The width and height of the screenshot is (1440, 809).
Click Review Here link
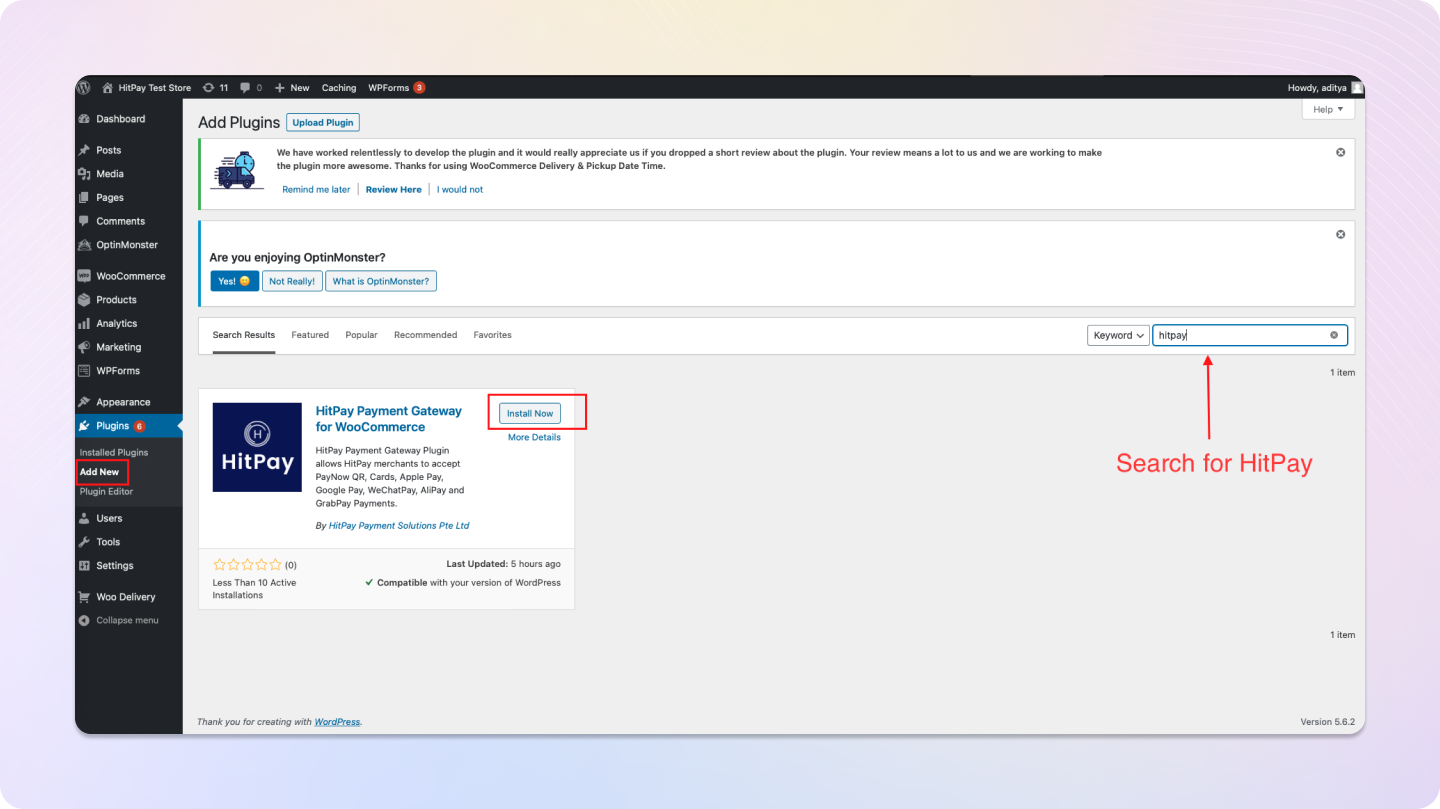(394, 189)
